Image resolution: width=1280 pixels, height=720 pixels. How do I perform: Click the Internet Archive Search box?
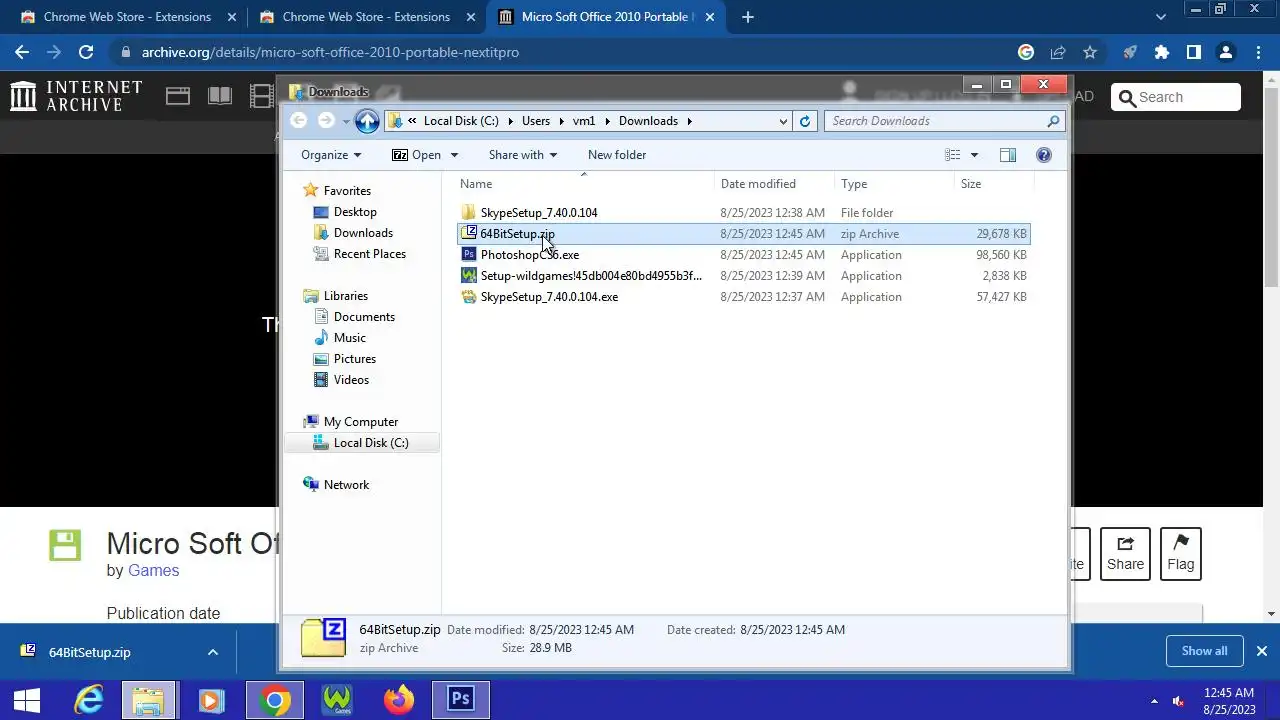tap(1175, 97)
